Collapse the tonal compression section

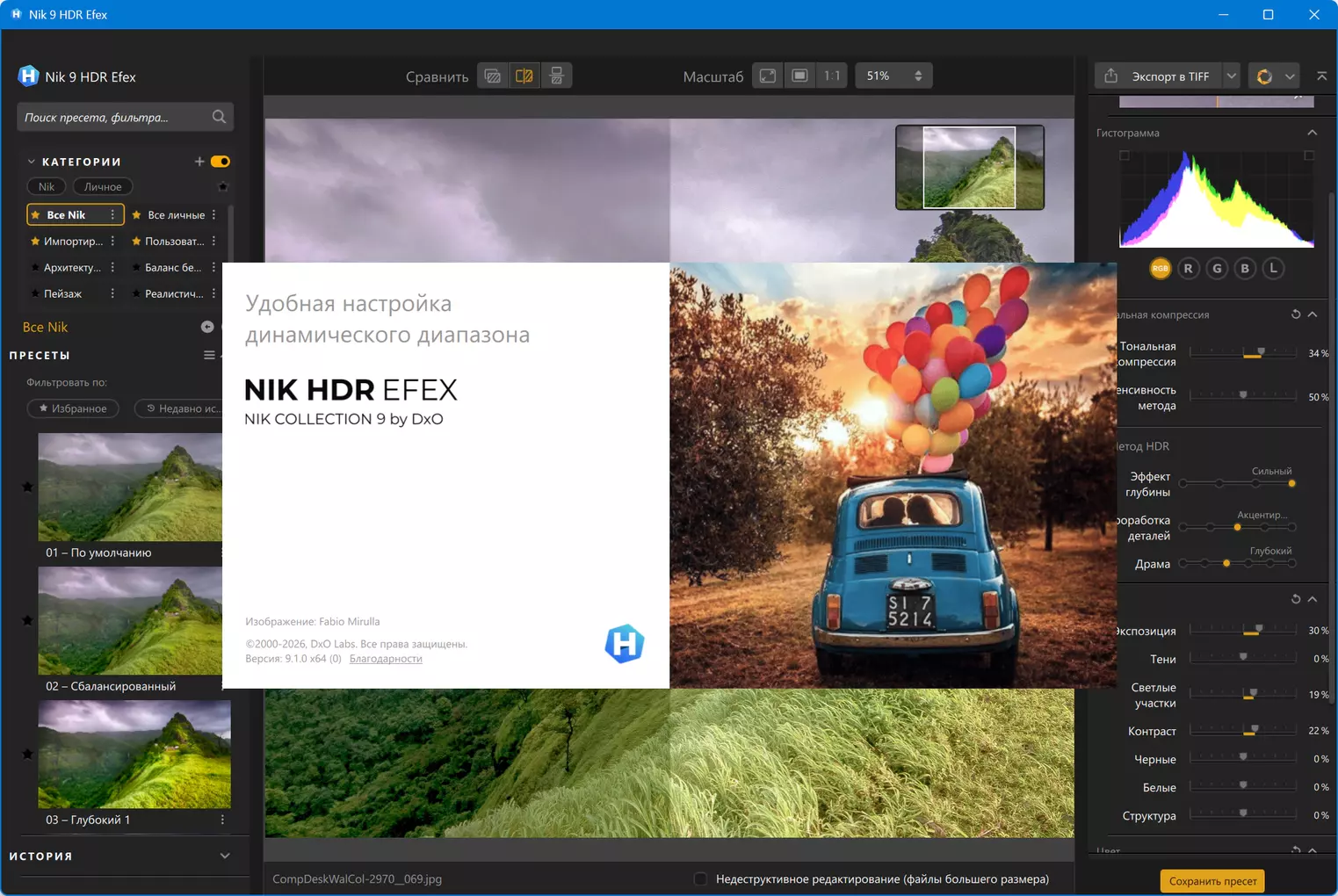click(x=1313, y=314)
